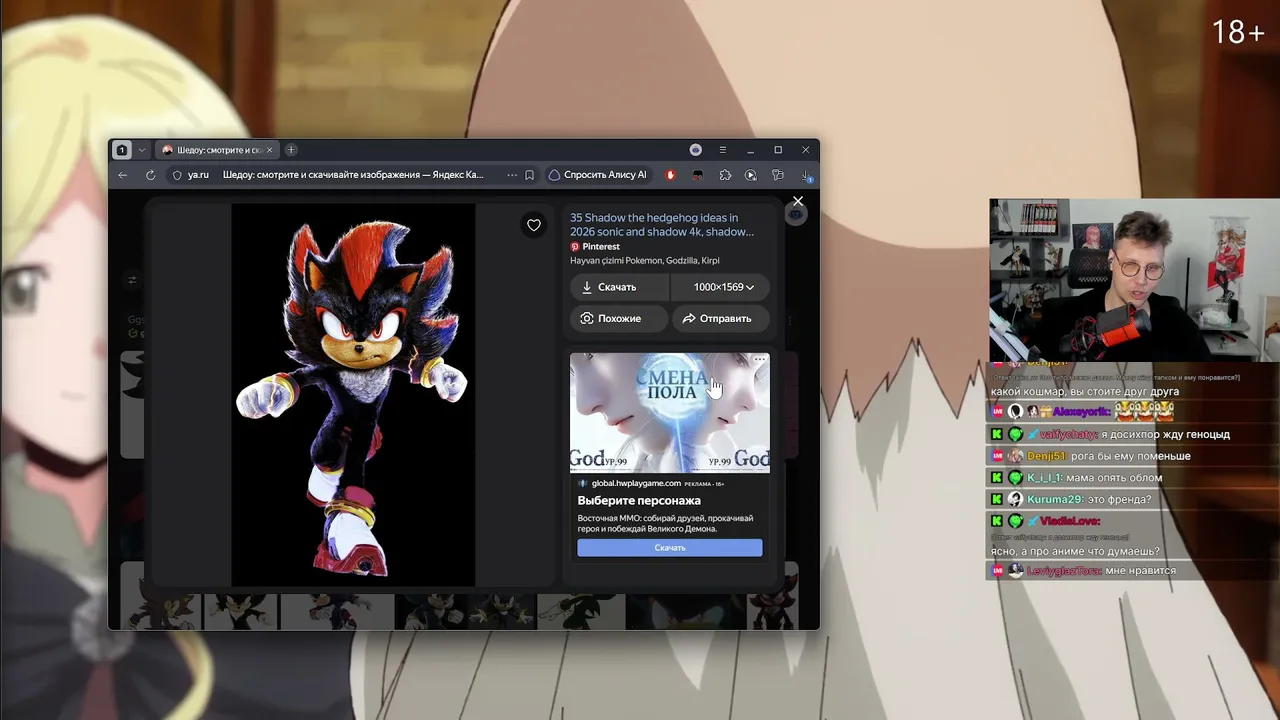Open the tab counter showing 1

[x=122, y=150]
